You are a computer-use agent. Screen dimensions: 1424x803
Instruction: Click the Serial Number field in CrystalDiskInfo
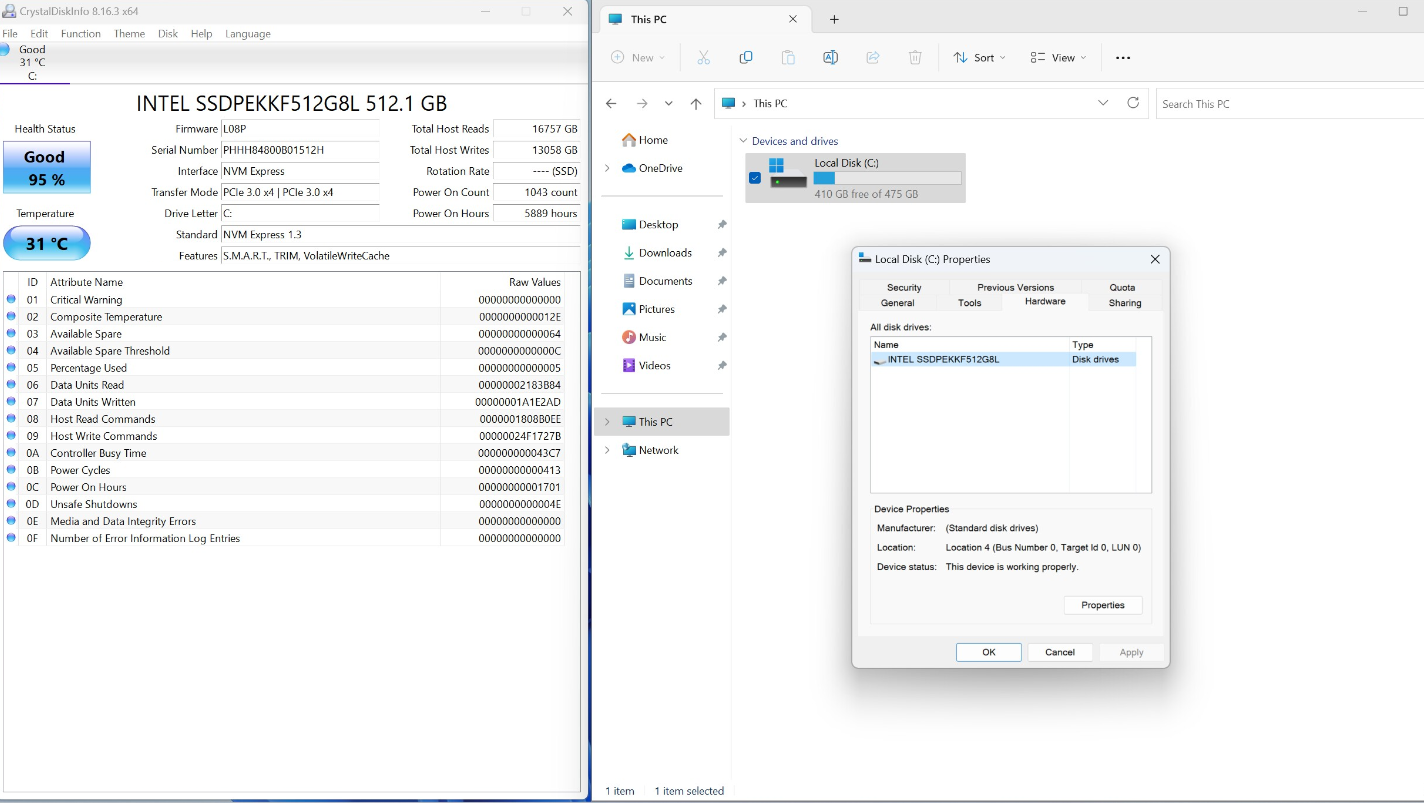[x=300, y=150]
